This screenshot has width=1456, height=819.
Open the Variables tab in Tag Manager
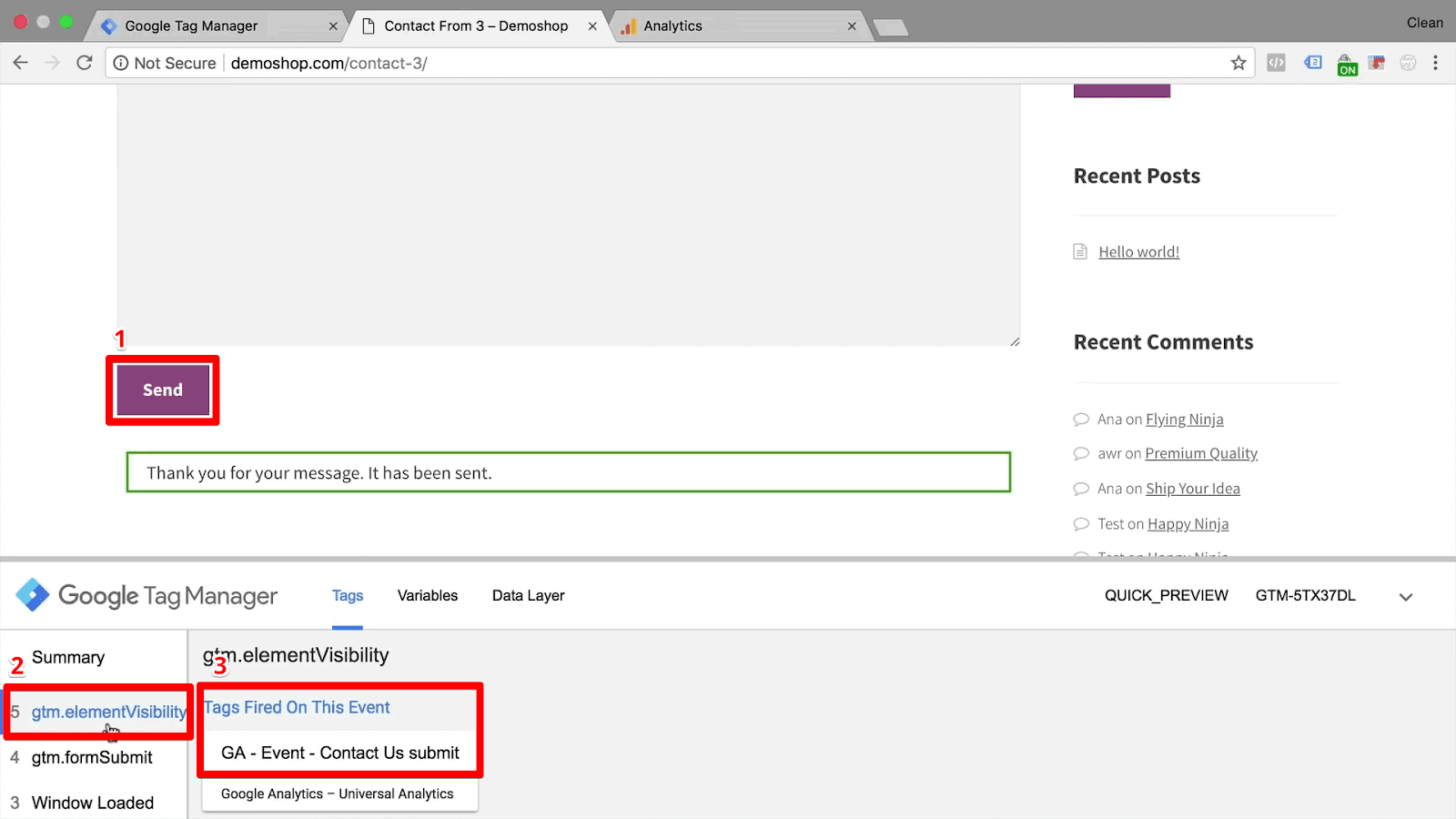pos(427,595)
